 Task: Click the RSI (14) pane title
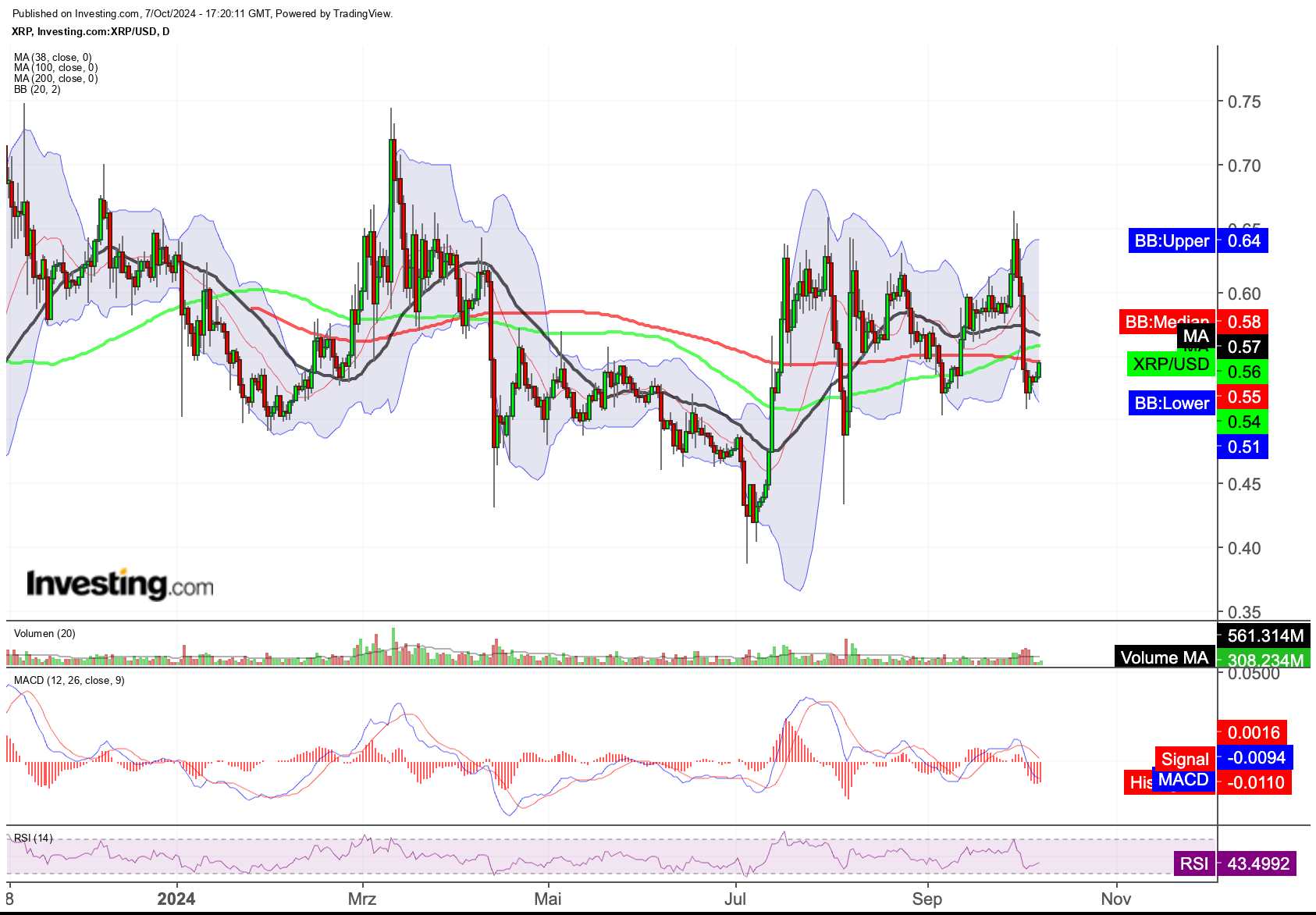[34, 838]
